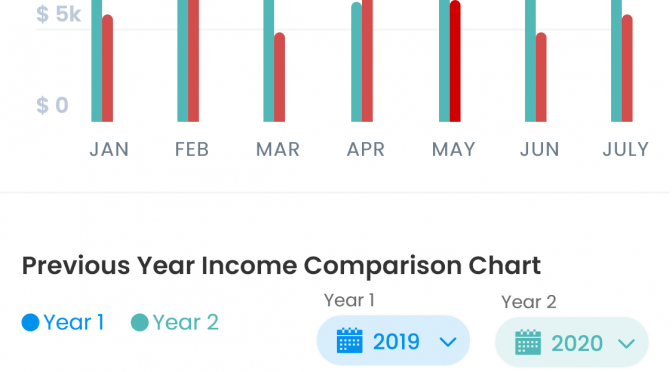Image resolution: width=672 pixels, height=372 pixels.
Task: Toggle the Year 1 legend series
Action: [63, 322]
